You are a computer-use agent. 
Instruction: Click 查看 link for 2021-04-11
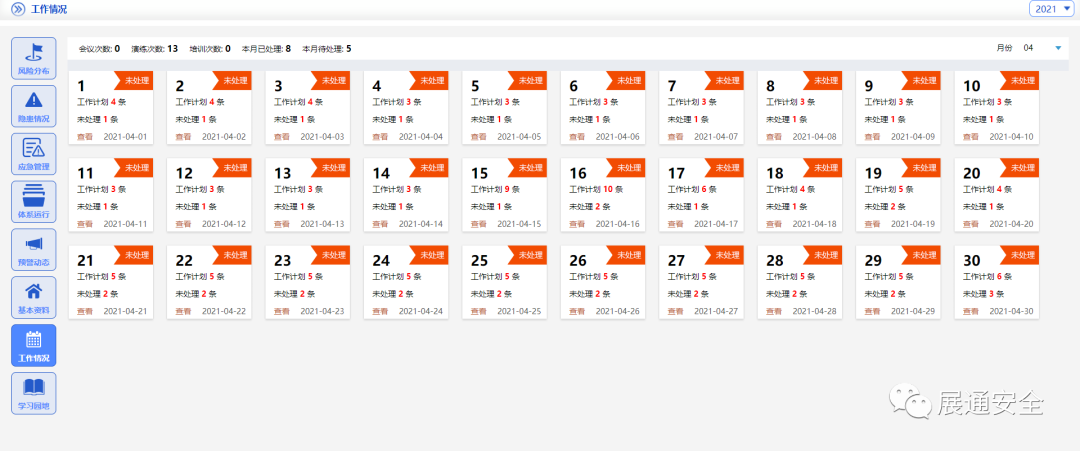(85, 224)
